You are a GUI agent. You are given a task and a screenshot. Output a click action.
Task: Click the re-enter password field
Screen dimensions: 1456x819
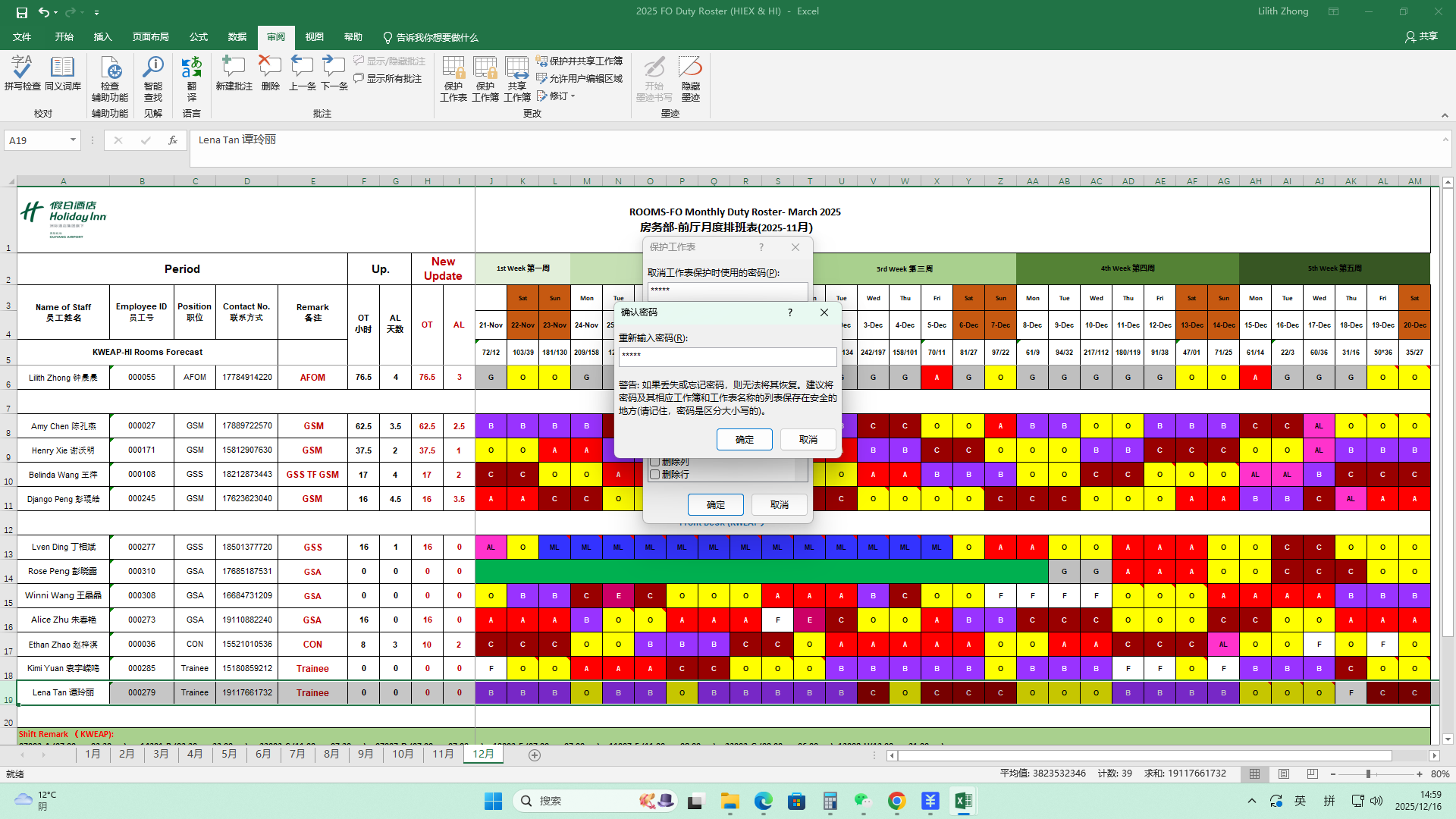click(727, 356)
